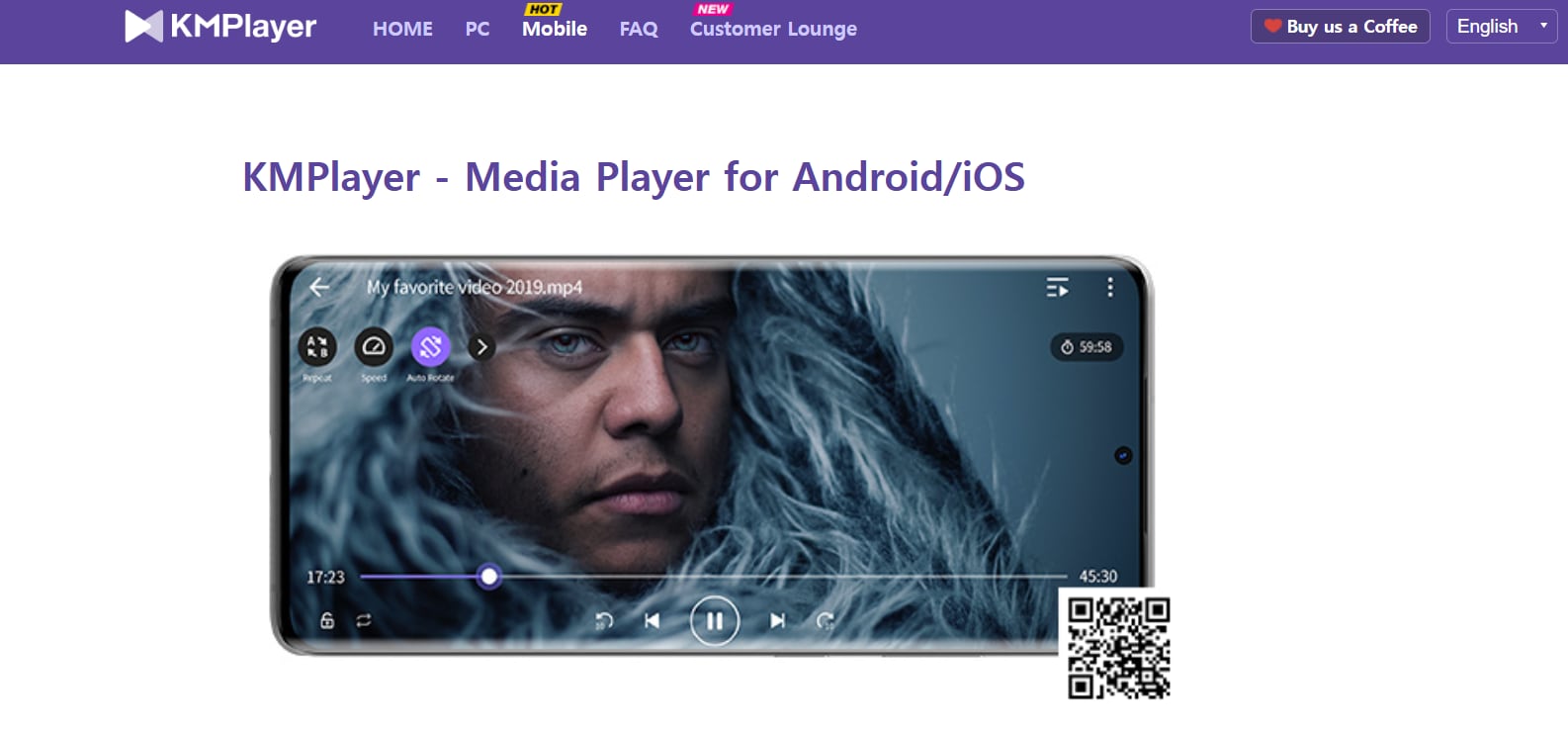Screen dimensions: 1568x731
Task: Click the heading KMPlayer - Media Player for Android/iOS
Action: point(634,177)
